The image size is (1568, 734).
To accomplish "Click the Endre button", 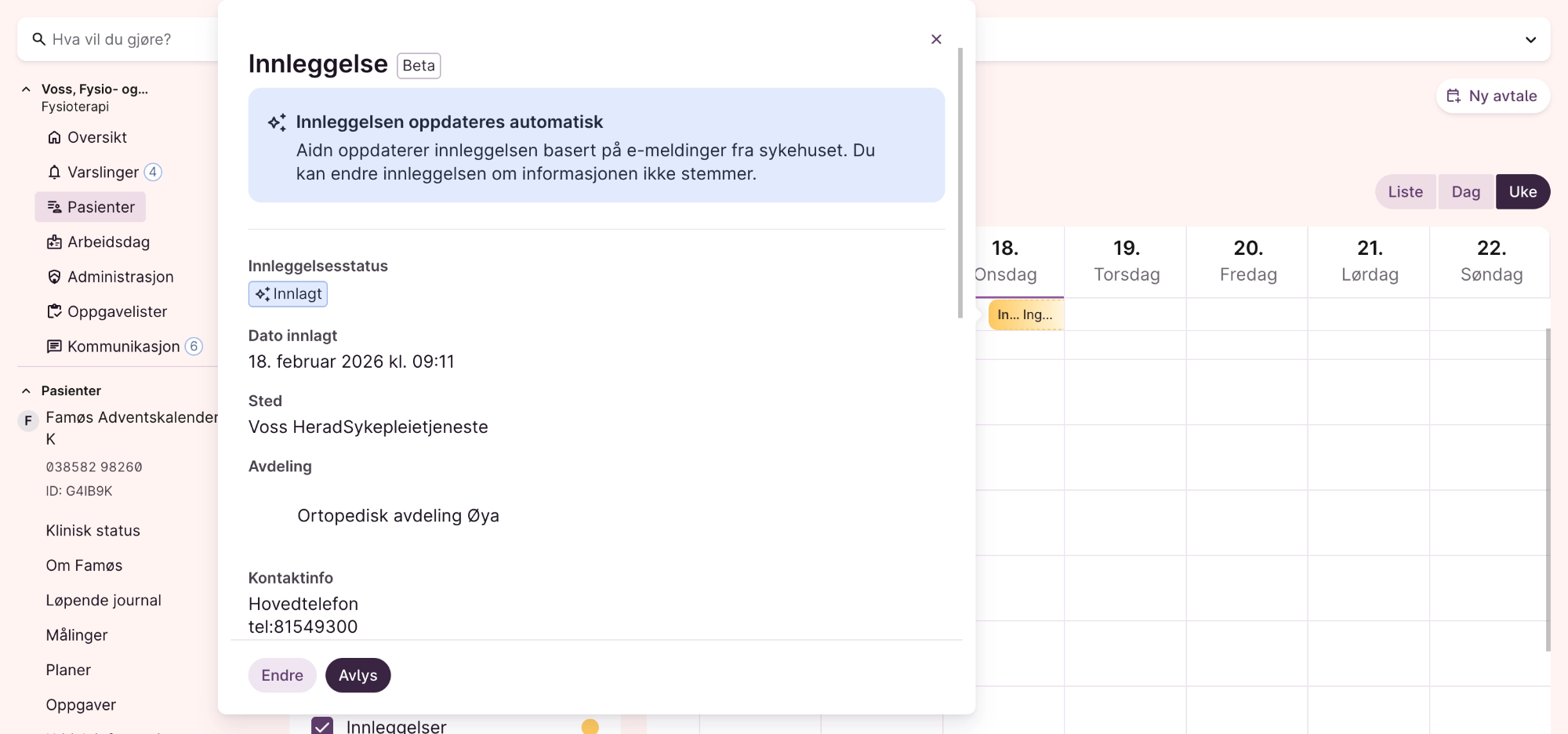I will (282, 675).
